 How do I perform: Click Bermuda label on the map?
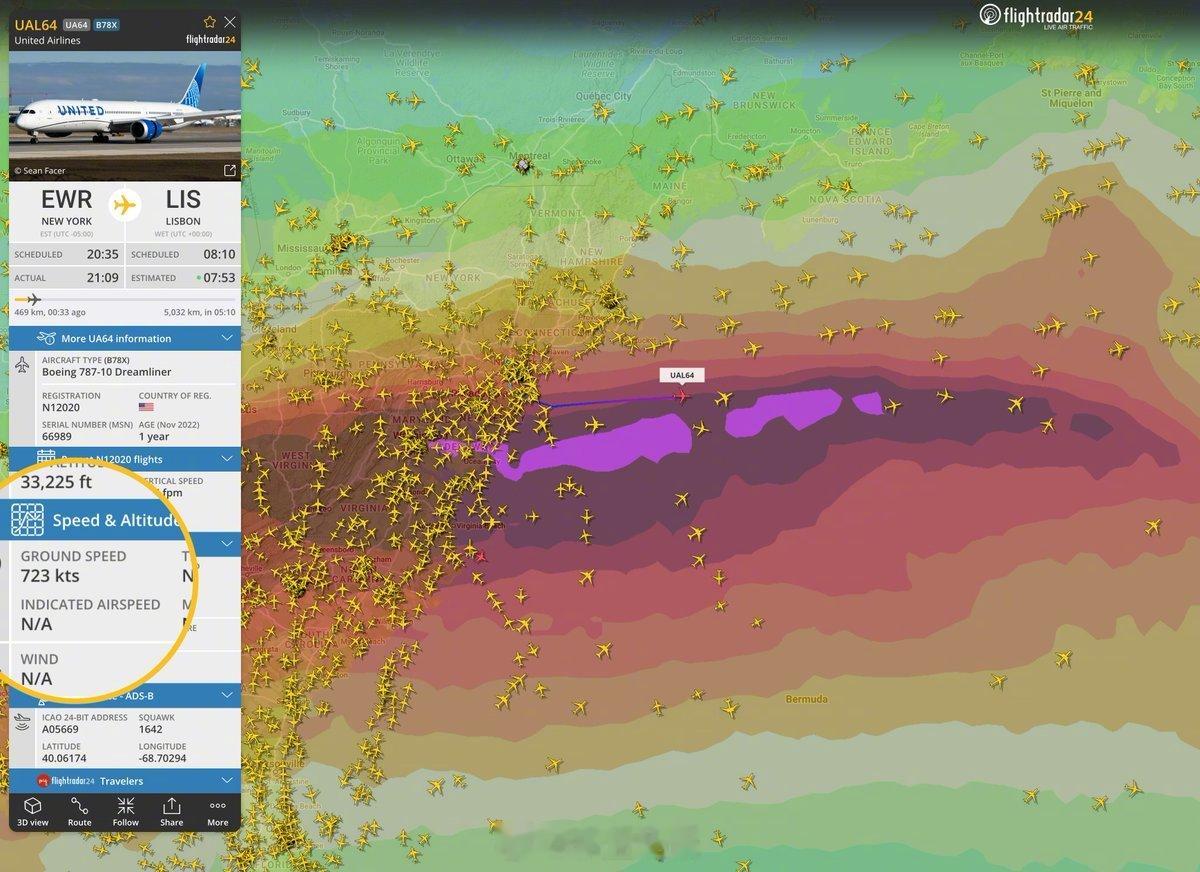(x=806, y=698)
